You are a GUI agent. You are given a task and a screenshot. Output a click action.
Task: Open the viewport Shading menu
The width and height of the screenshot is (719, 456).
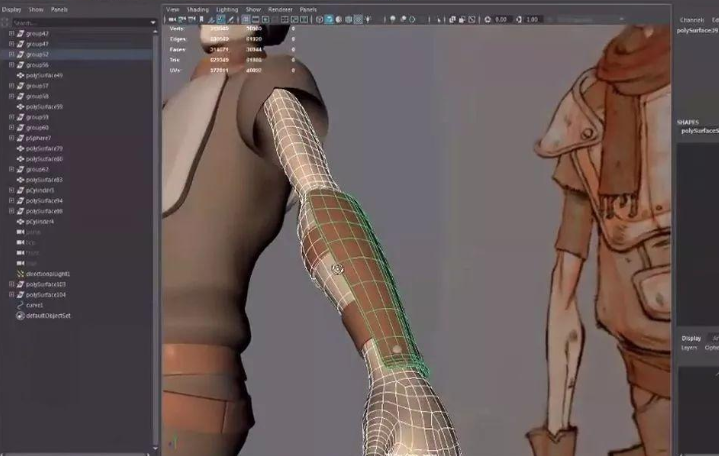tap(197, 9)
